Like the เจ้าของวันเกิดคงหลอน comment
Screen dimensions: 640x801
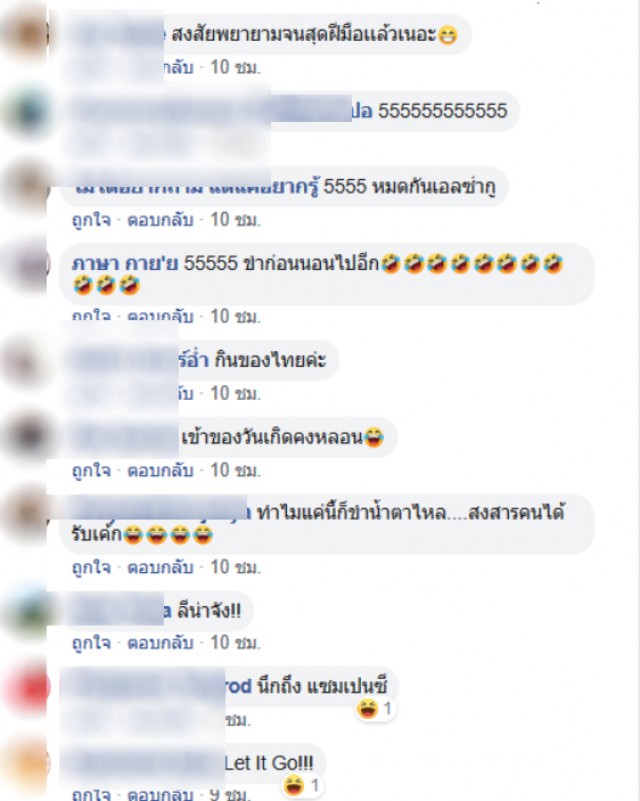[91, 470]
